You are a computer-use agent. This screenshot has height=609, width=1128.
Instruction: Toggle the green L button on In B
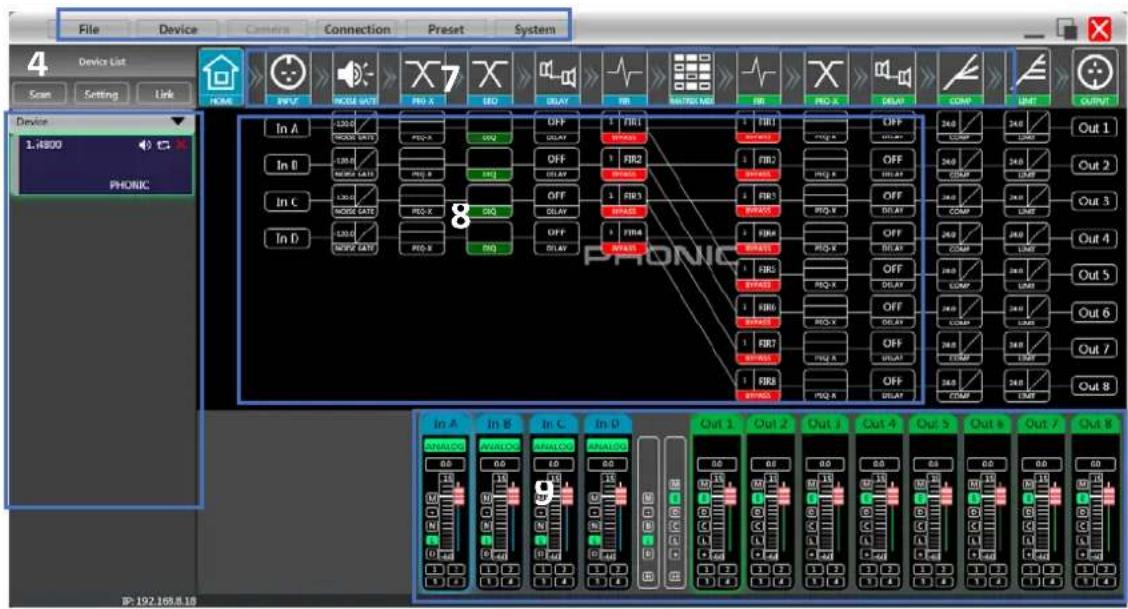tap(486, 540)
